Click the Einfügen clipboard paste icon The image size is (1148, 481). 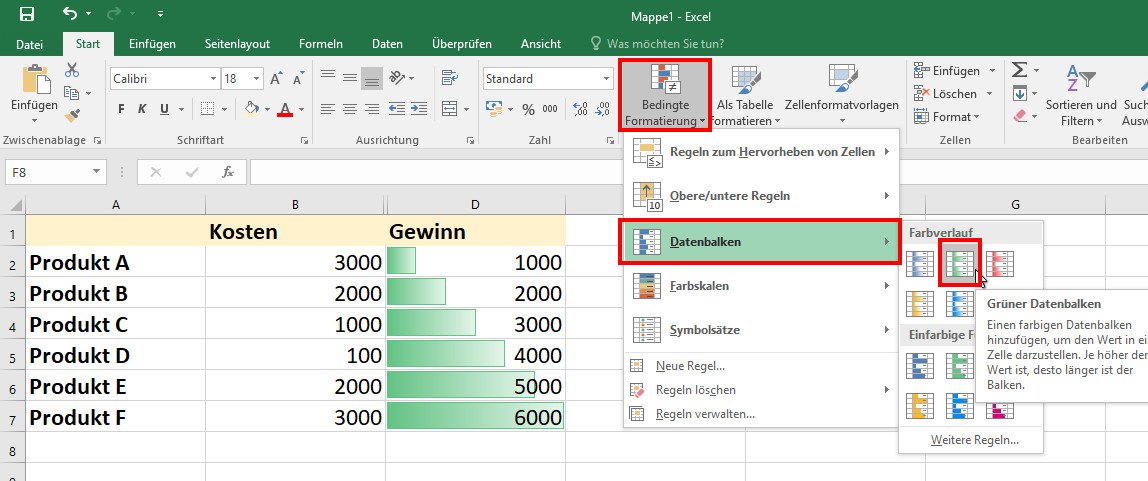click(34, 79)
